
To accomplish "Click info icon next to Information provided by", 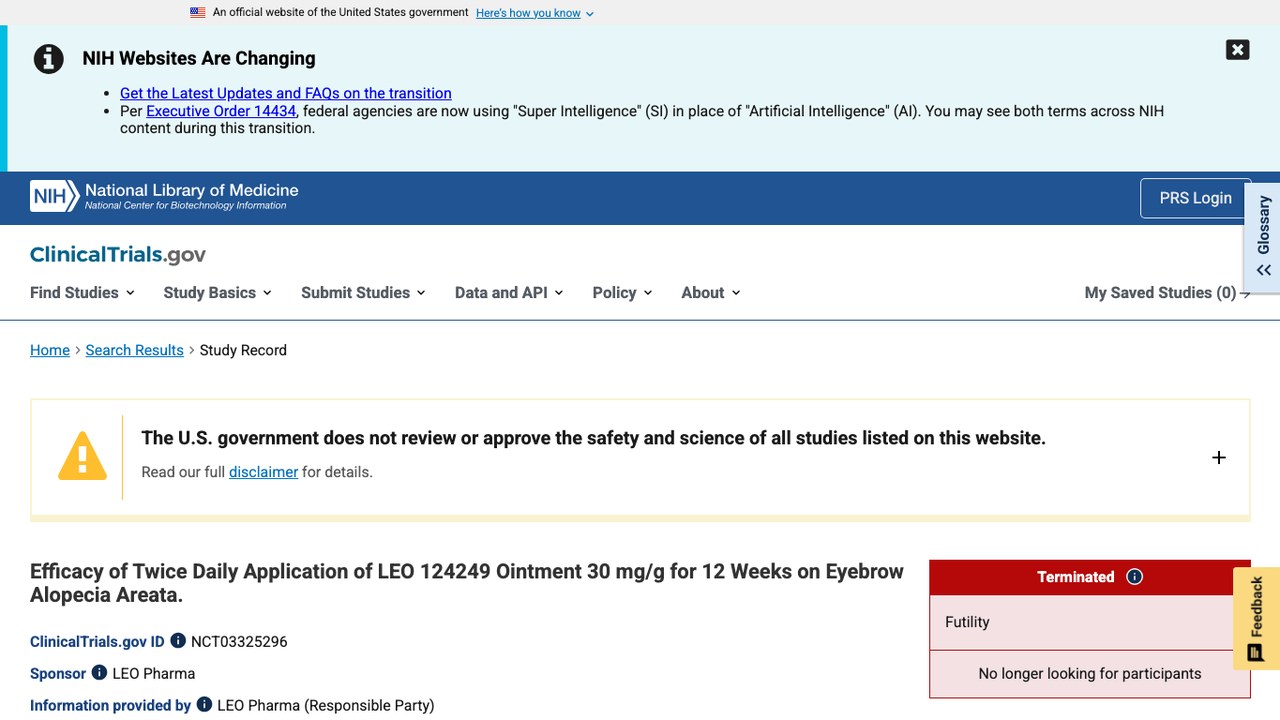I will coord(204,705).
